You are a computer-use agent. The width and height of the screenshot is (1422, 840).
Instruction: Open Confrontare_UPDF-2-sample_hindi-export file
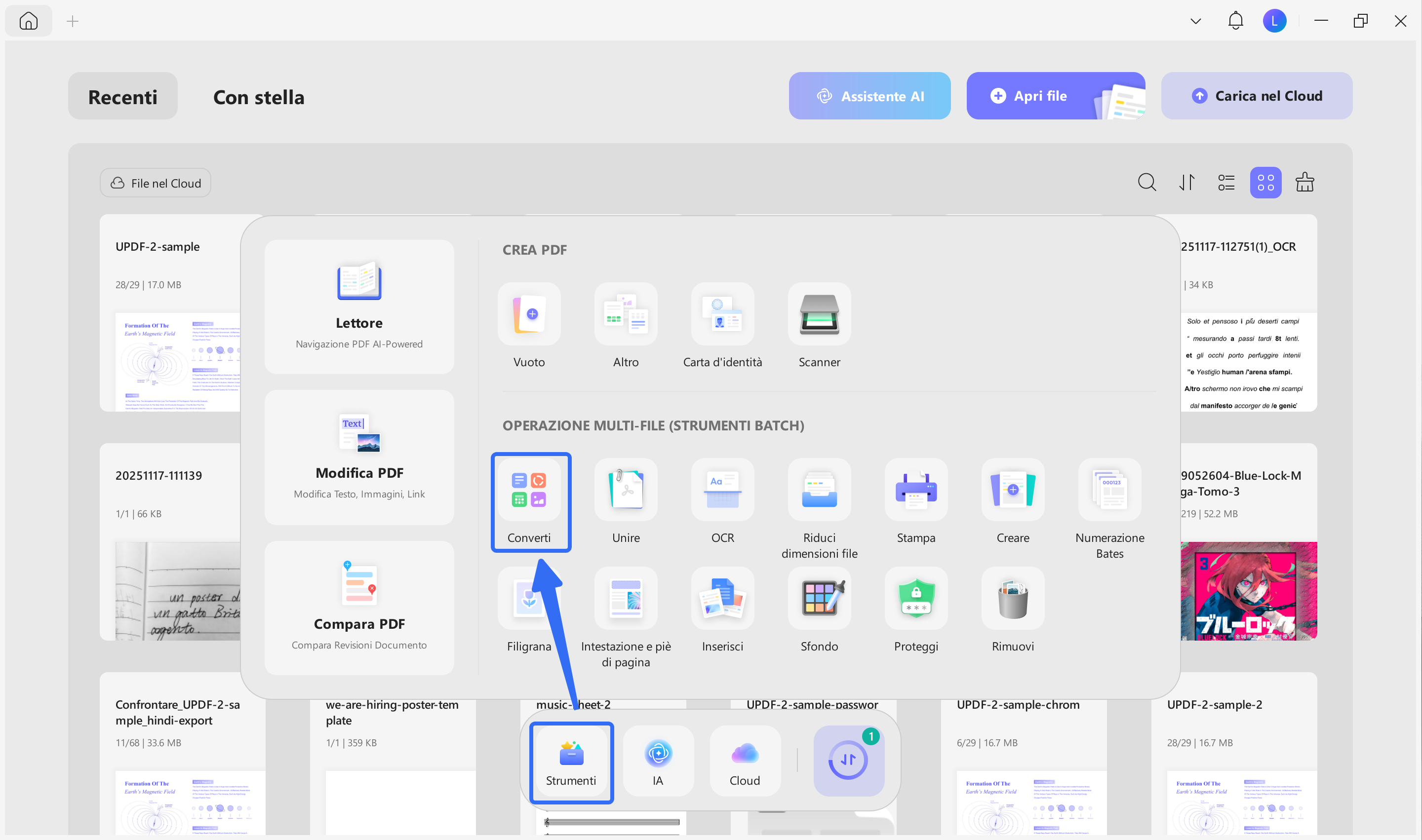coord(182,753)
